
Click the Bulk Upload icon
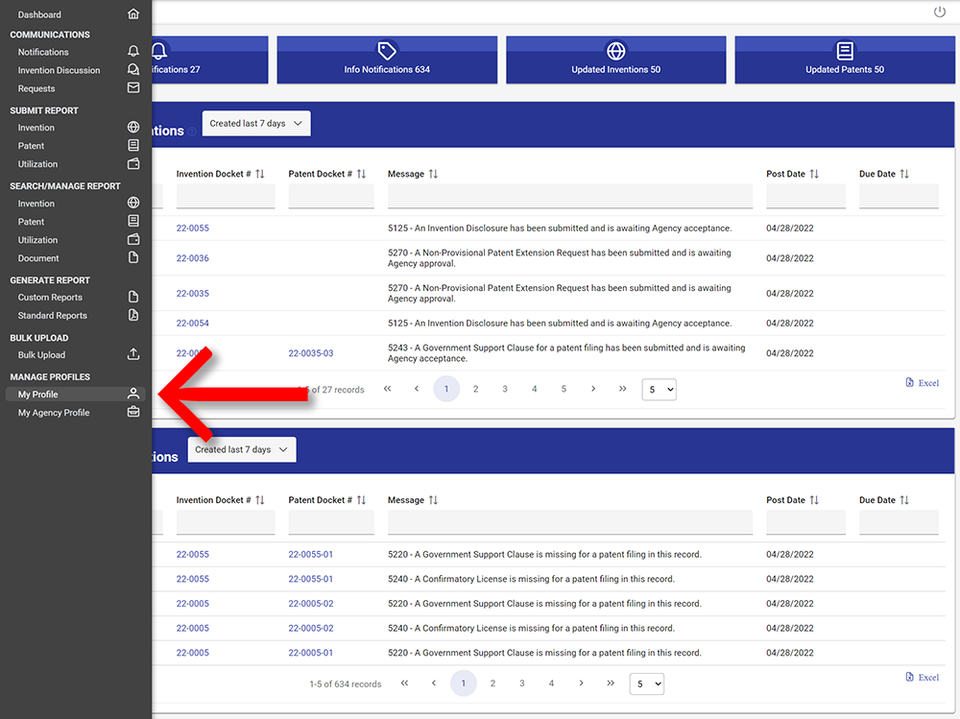point(133,355)
